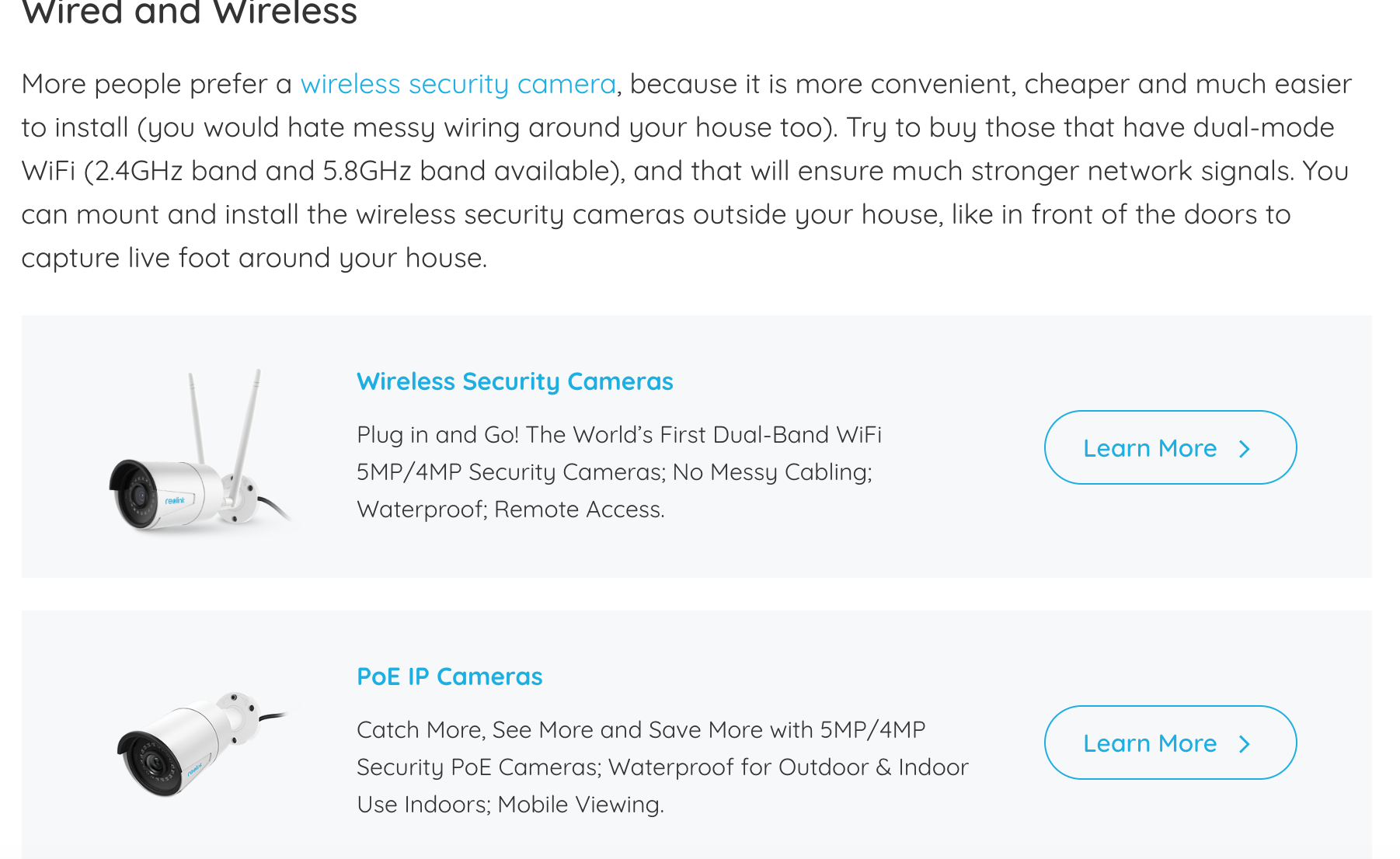Viewport: 1400px width, 859px height.
Task: Click the chevron arrow in wireless Learn More
Action: point(1245,449)
